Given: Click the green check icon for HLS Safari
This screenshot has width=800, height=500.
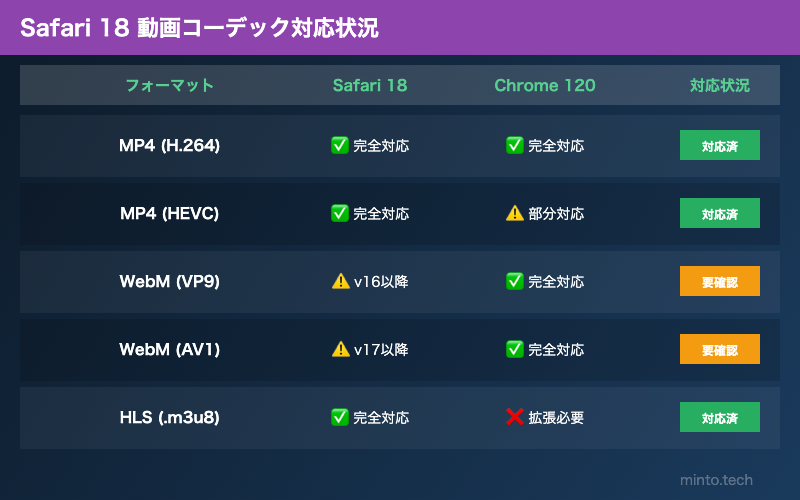Looking at the screenshot, I should pos(339,417).
